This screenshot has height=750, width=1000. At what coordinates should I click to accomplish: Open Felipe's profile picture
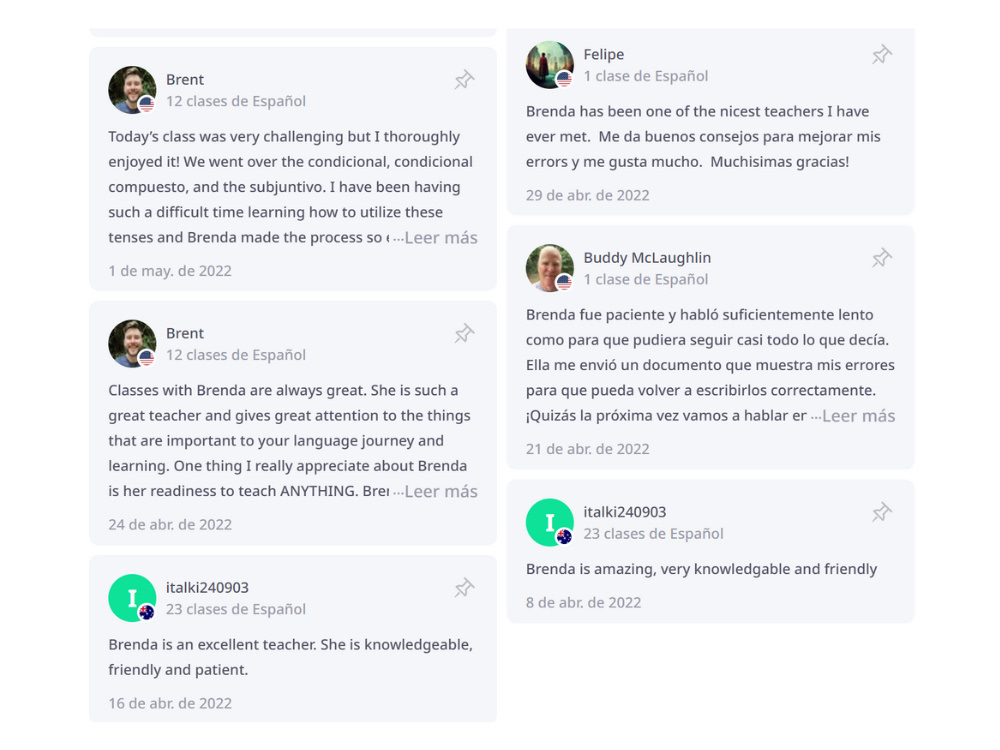pyautogui.click(x=550, y=65)
